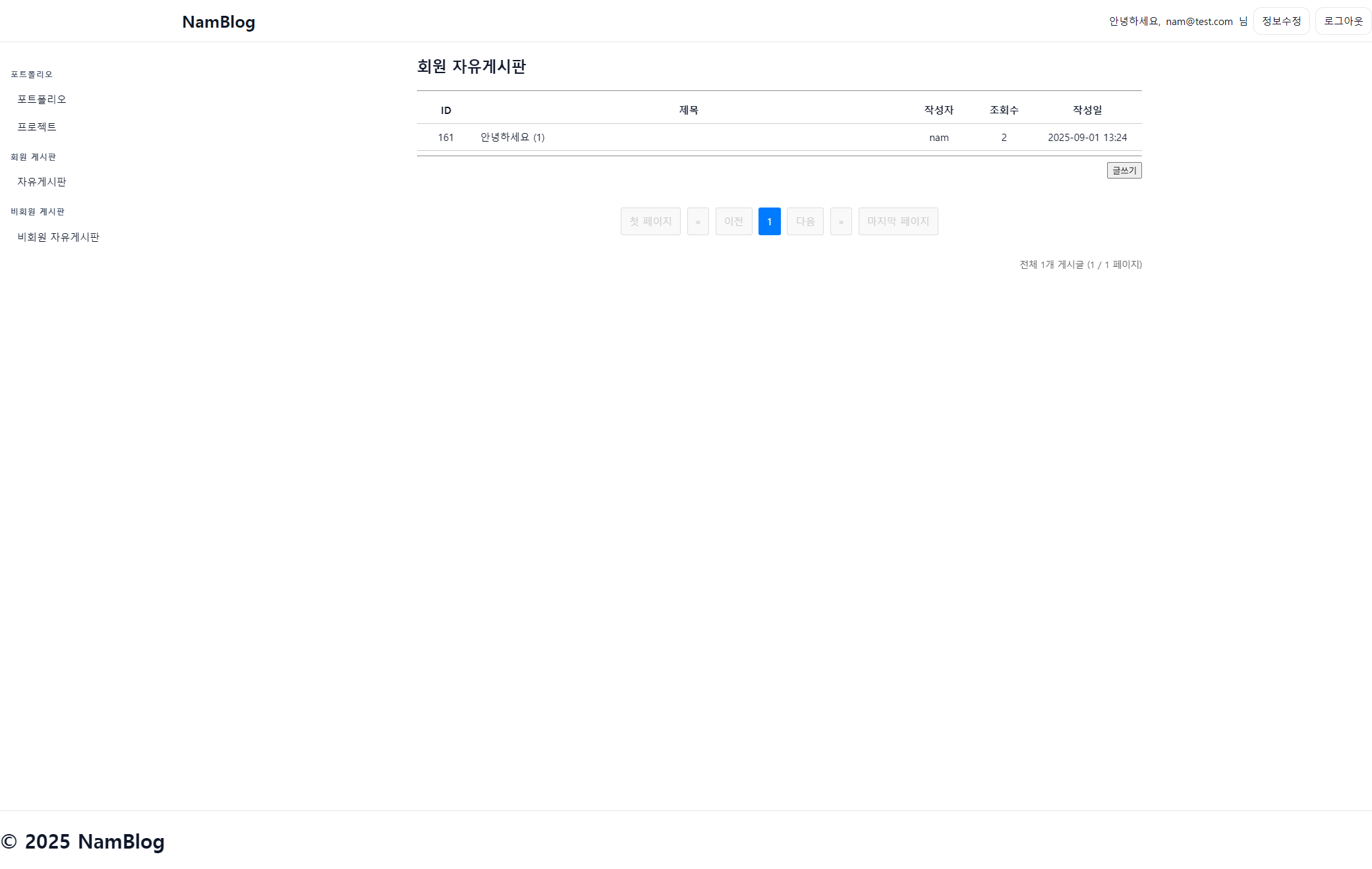Image resolution: width=1372 pixels, height=869 pixels.
Task: Select page number 1 in the pagination
Action: tap(769, 221)
